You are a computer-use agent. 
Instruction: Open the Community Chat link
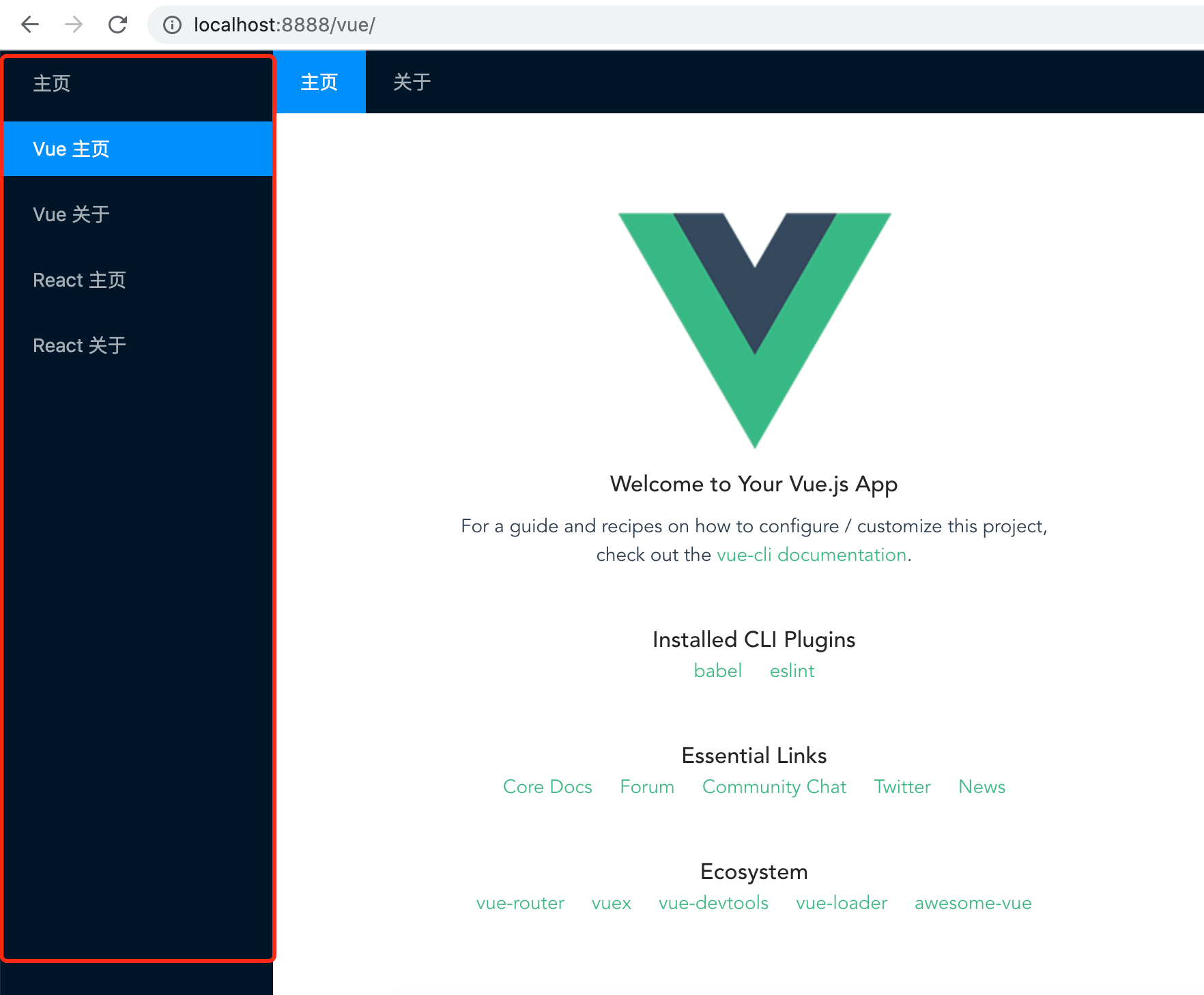(774, 787)
